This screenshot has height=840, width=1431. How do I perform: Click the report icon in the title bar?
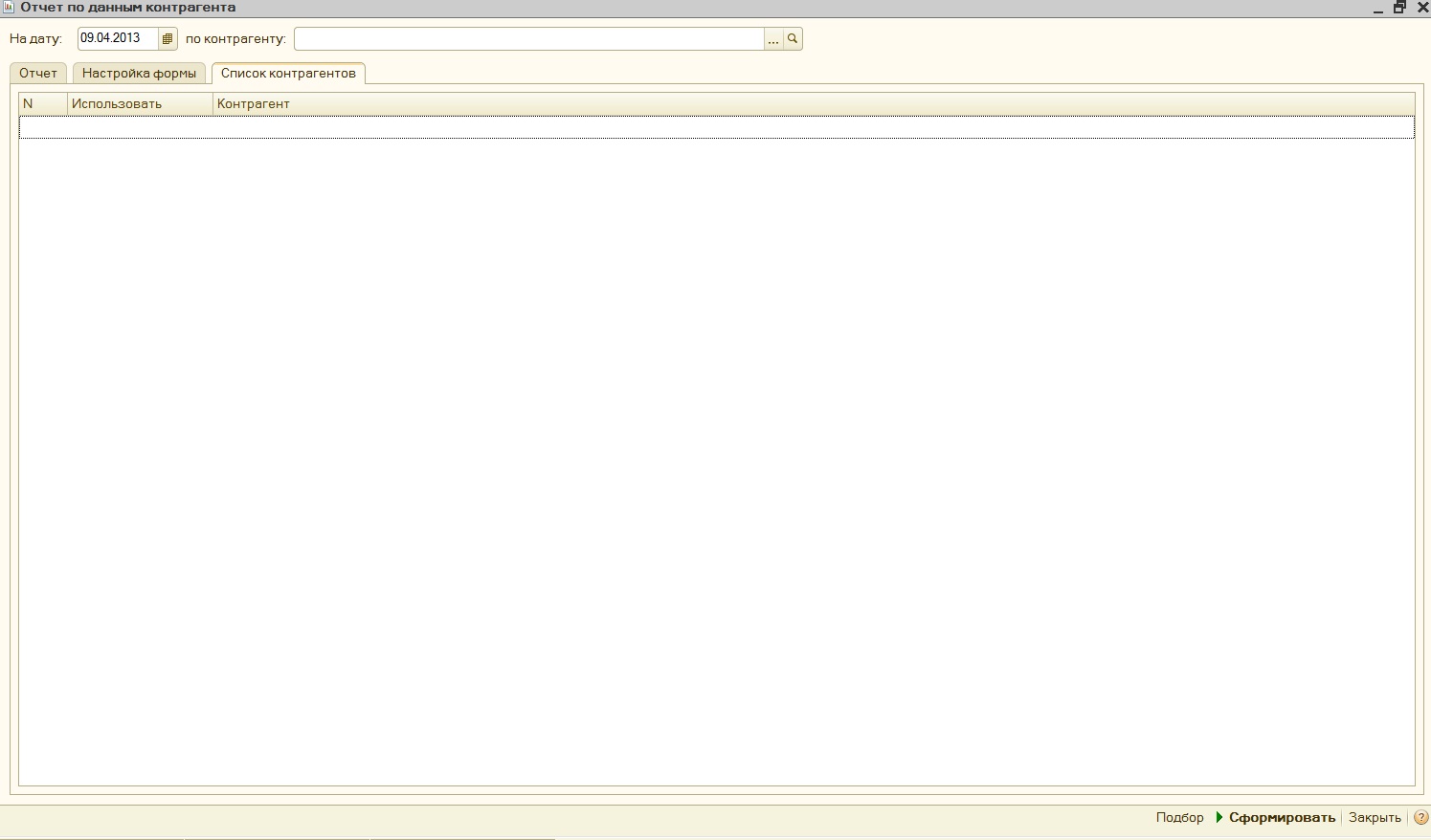[9, 7]
